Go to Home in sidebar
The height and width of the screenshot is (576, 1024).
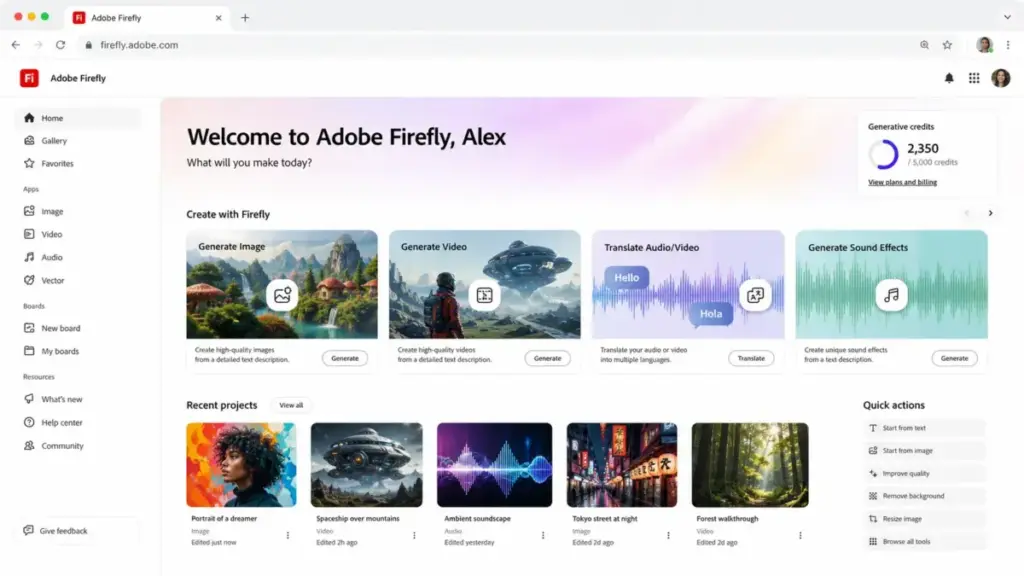coord(77,118)
